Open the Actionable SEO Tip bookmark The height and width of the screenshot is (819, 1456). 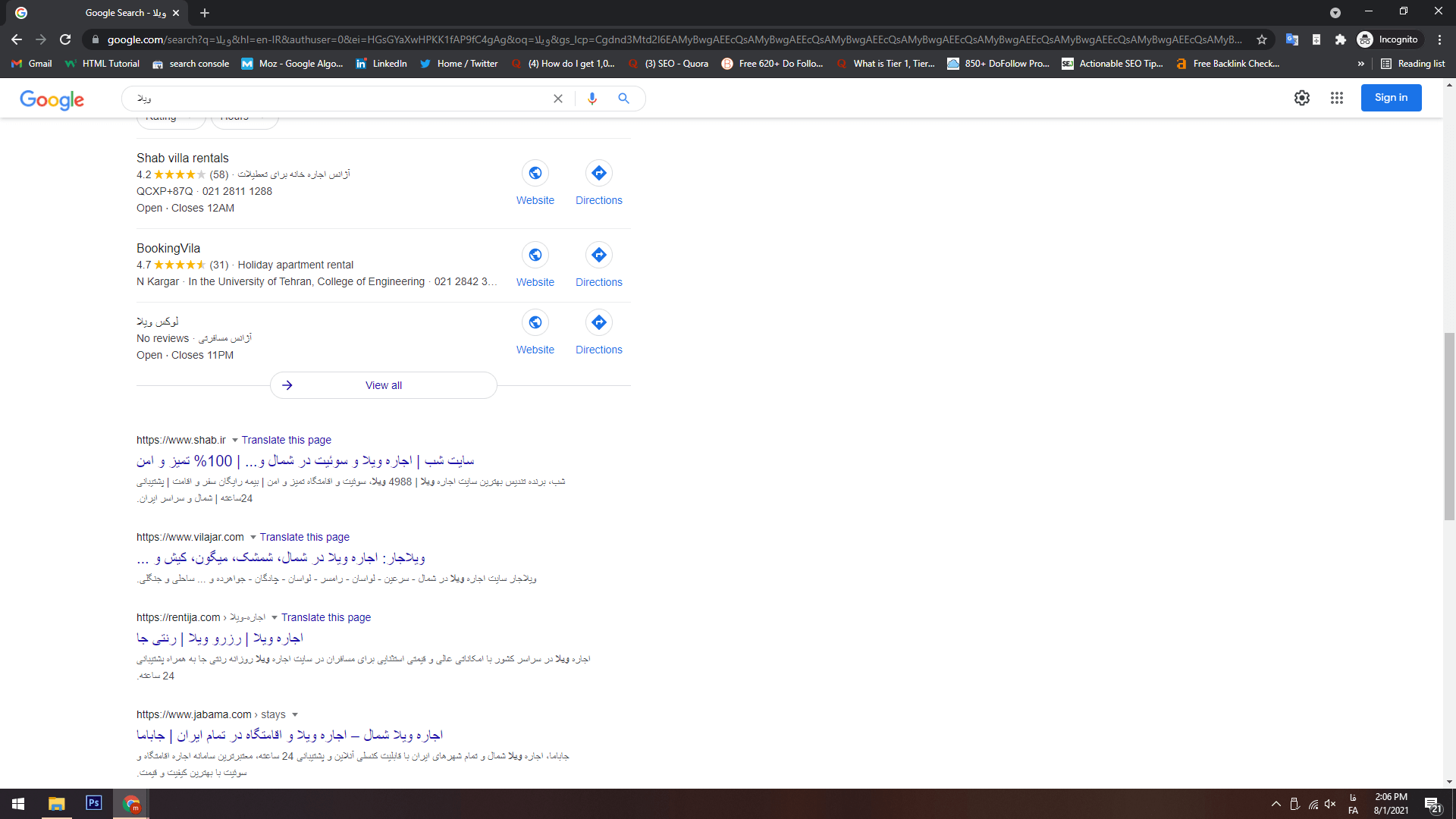pos(1112,64)
